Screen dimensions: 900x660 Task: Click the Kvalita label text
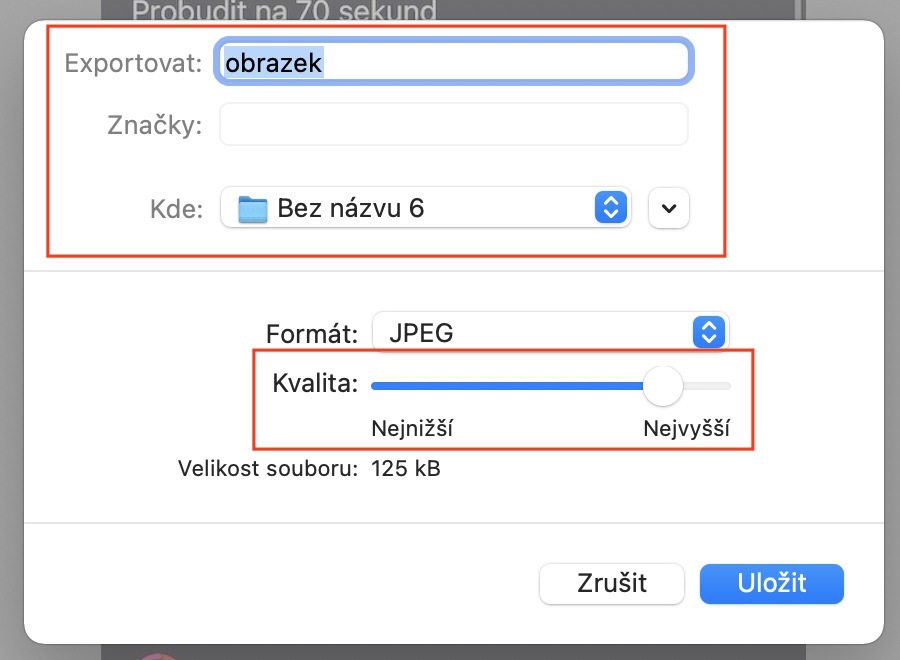[315, 383]
